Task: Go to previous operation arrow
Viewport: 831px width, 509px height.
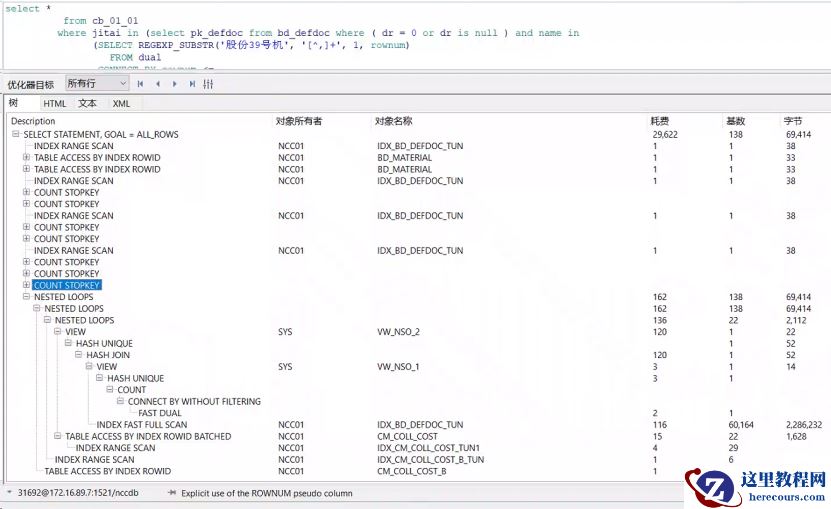Action: [x=157, y=84]
